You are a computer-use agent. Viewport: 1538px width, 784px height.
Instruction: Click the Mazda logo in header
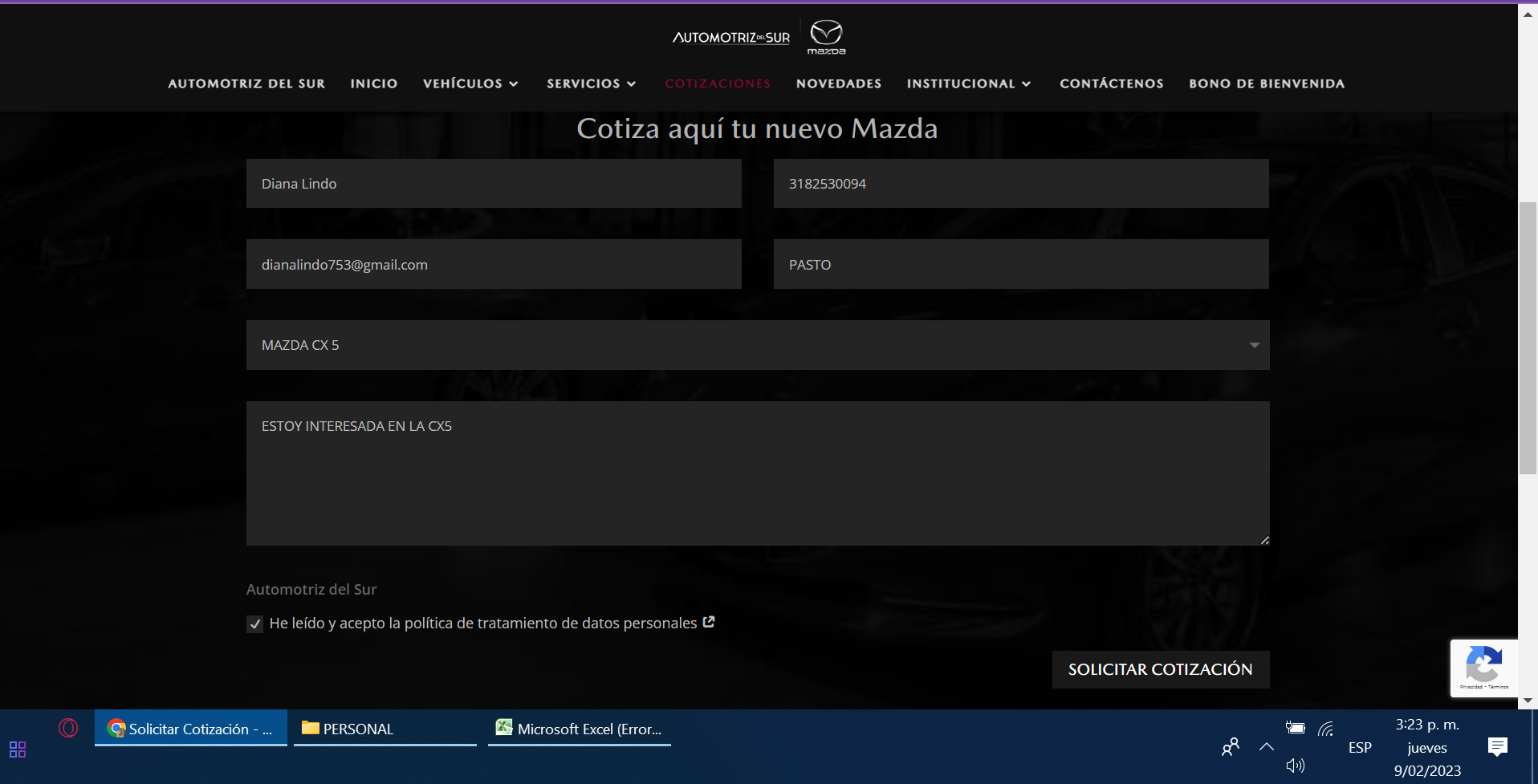(826, 37)
